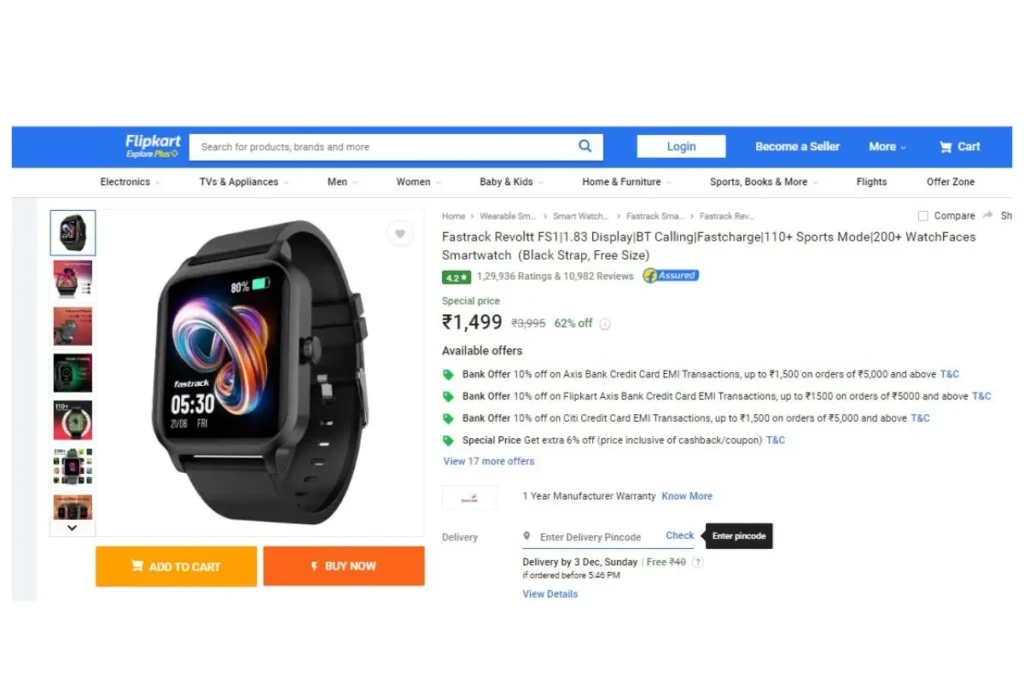Image resolution: width=1024 pixels, height=683 pixels.
Task: Open View 17 more offers link
Action: point(488,461)
